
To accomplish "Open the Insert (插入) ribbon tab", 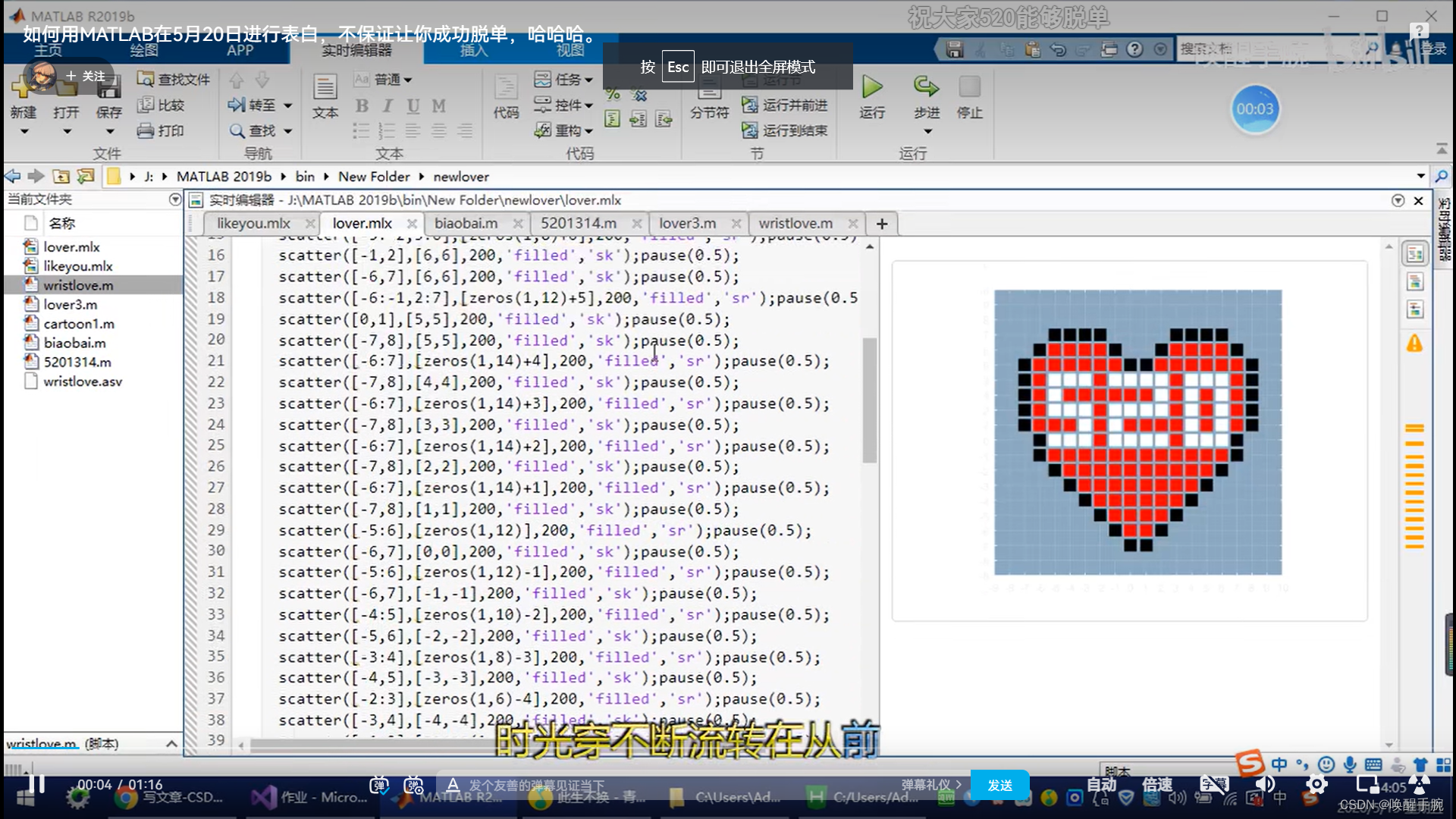I will click(x=473, y=51).
